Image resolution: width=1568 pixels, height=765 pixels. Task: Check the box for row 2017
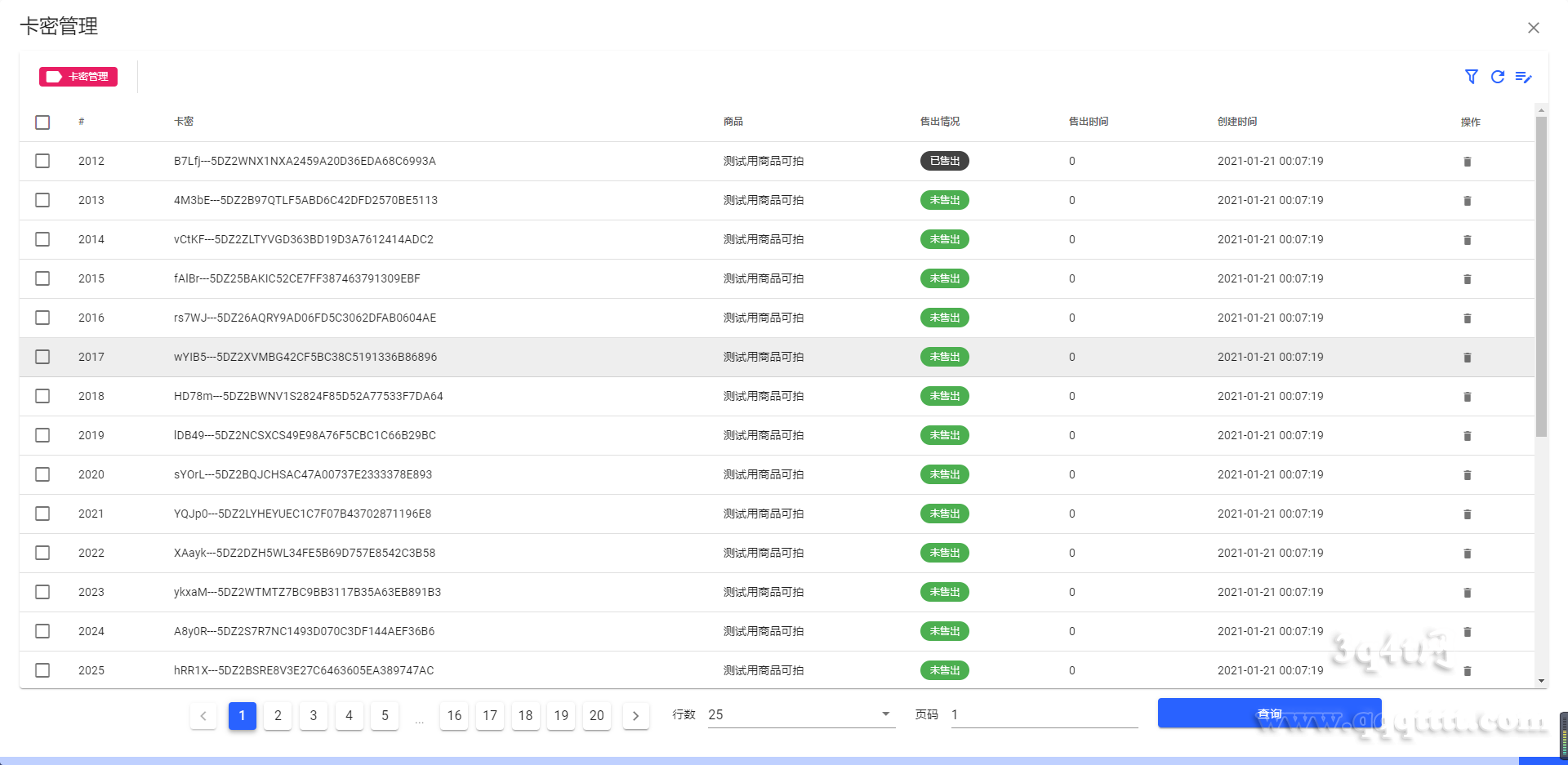coord(42,357)
